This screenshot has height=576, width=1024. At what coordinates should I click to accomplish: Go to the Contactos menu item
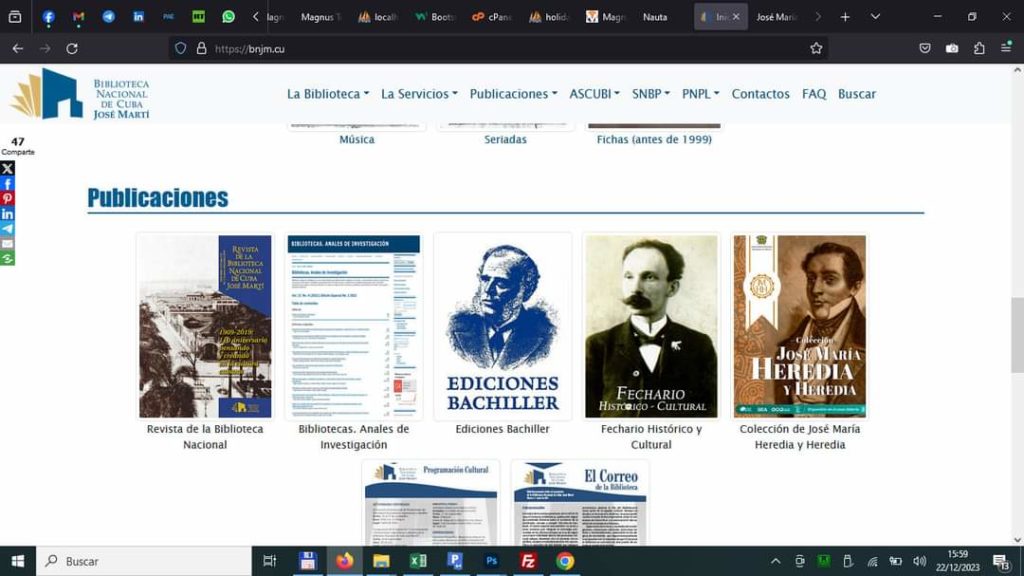click(x=760, y=94)
